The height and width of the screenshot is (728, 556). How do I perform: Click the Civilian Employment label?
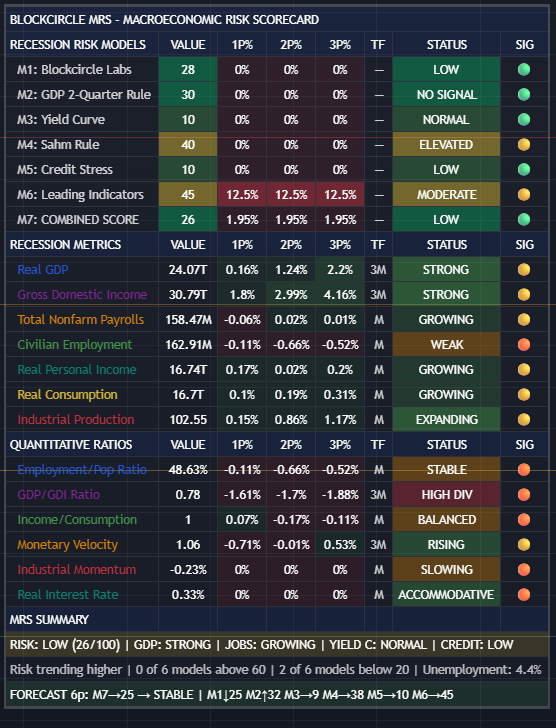tap(75, 345)
